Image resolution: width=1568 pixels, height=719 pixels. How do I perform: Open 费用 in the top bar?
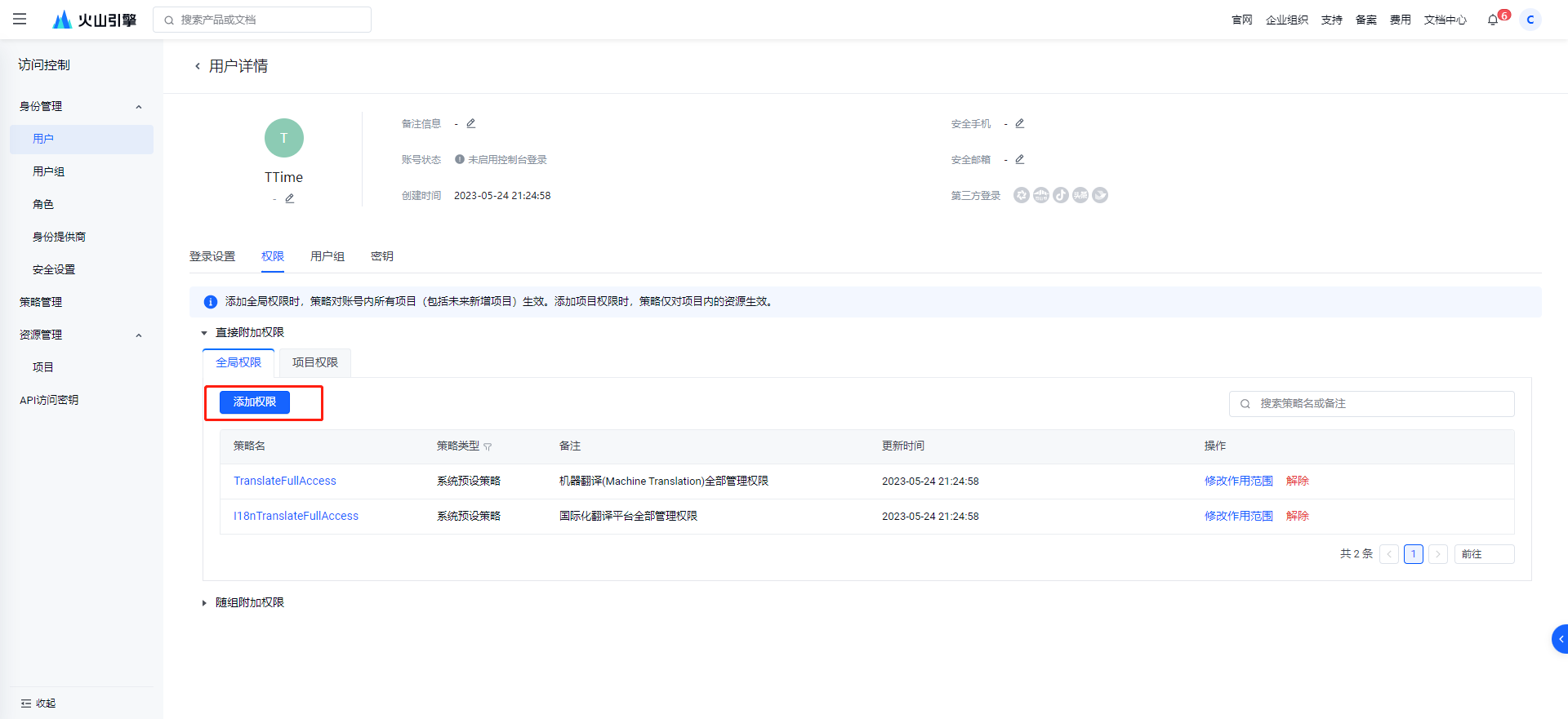pyautogui.click(x=1401, y=20)
